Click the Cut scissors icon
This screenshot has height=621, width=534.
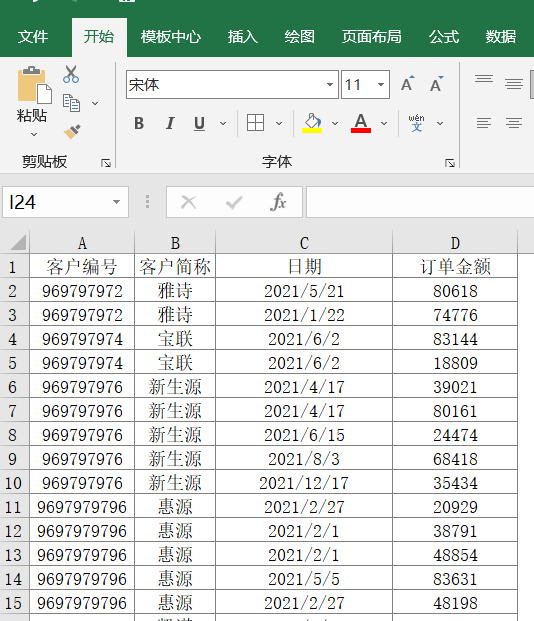71,74
